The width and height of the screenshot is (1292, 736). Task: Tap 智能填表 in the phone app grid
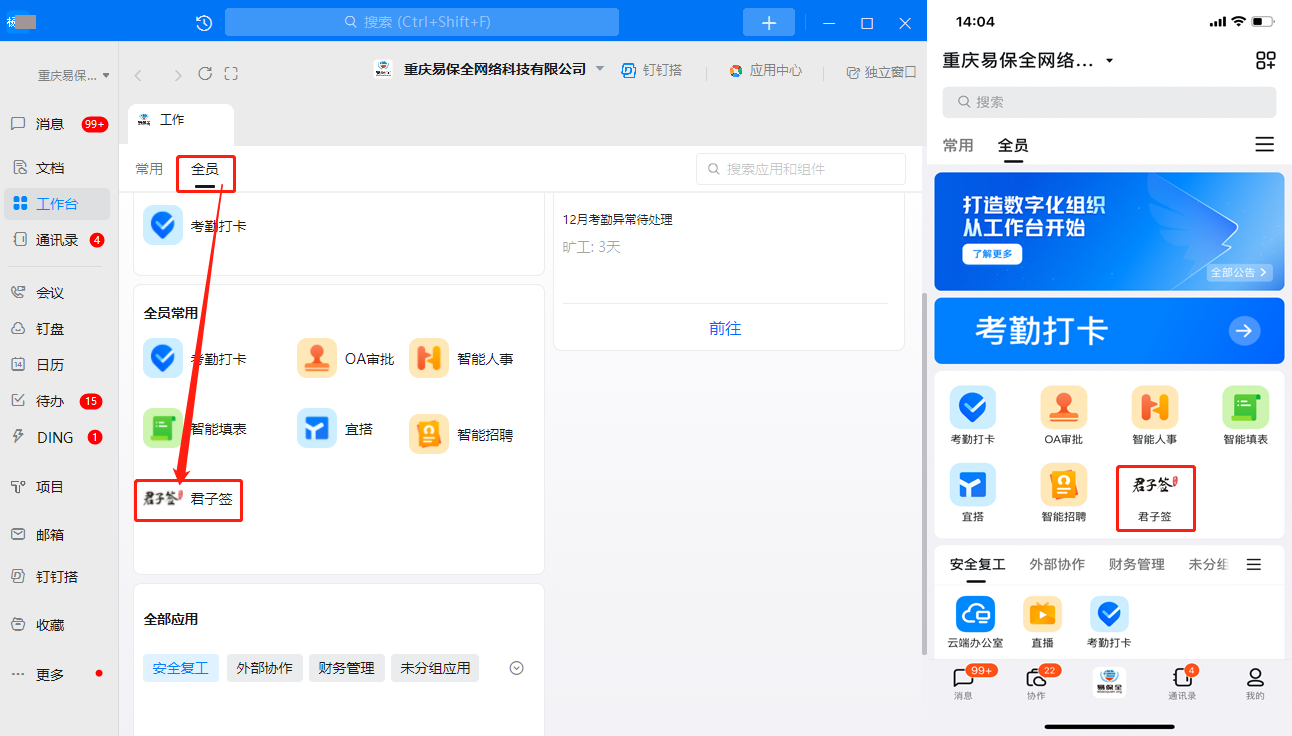click(1245, 416)
